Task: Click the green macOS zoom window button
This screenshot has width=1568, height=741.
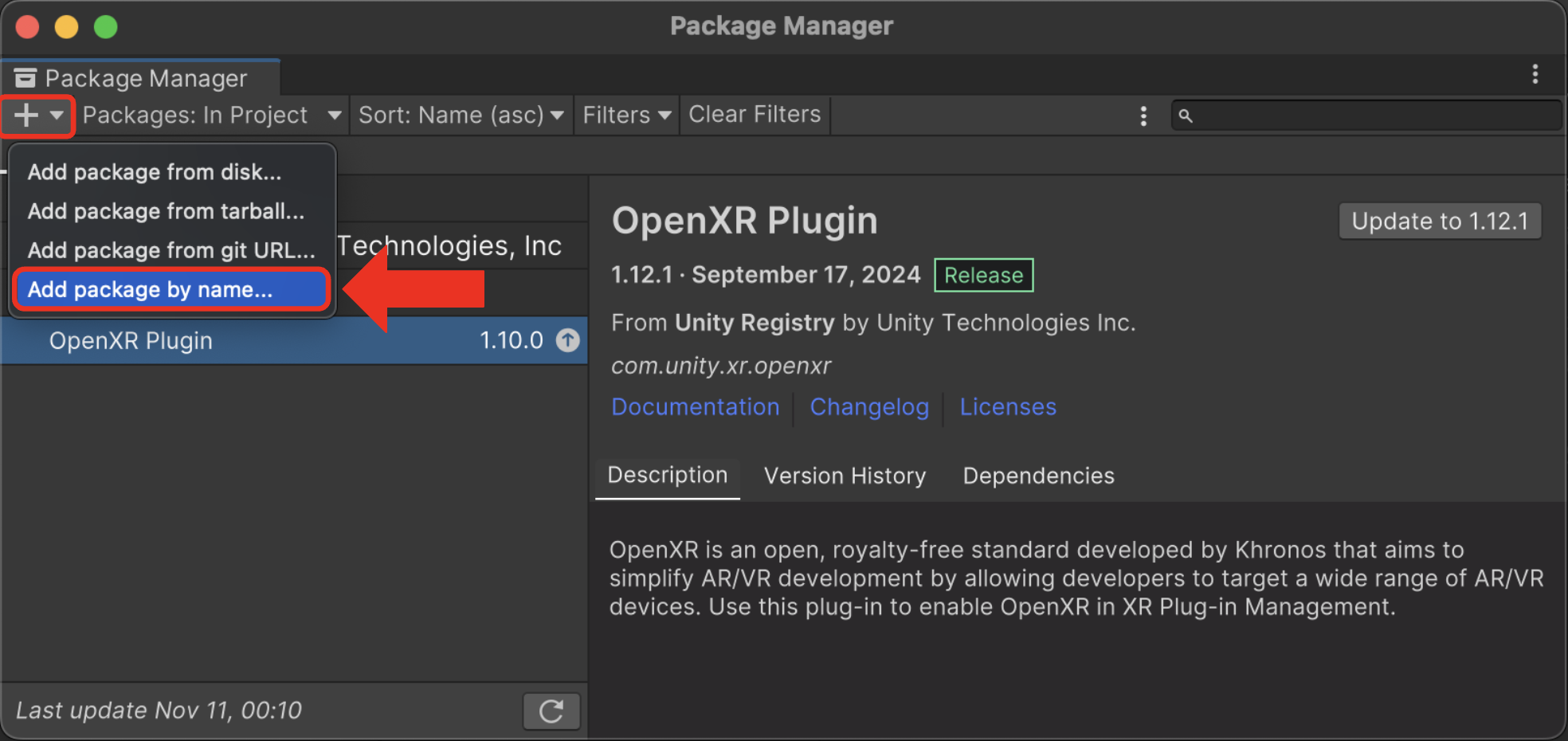Action: tap(105, 27)
